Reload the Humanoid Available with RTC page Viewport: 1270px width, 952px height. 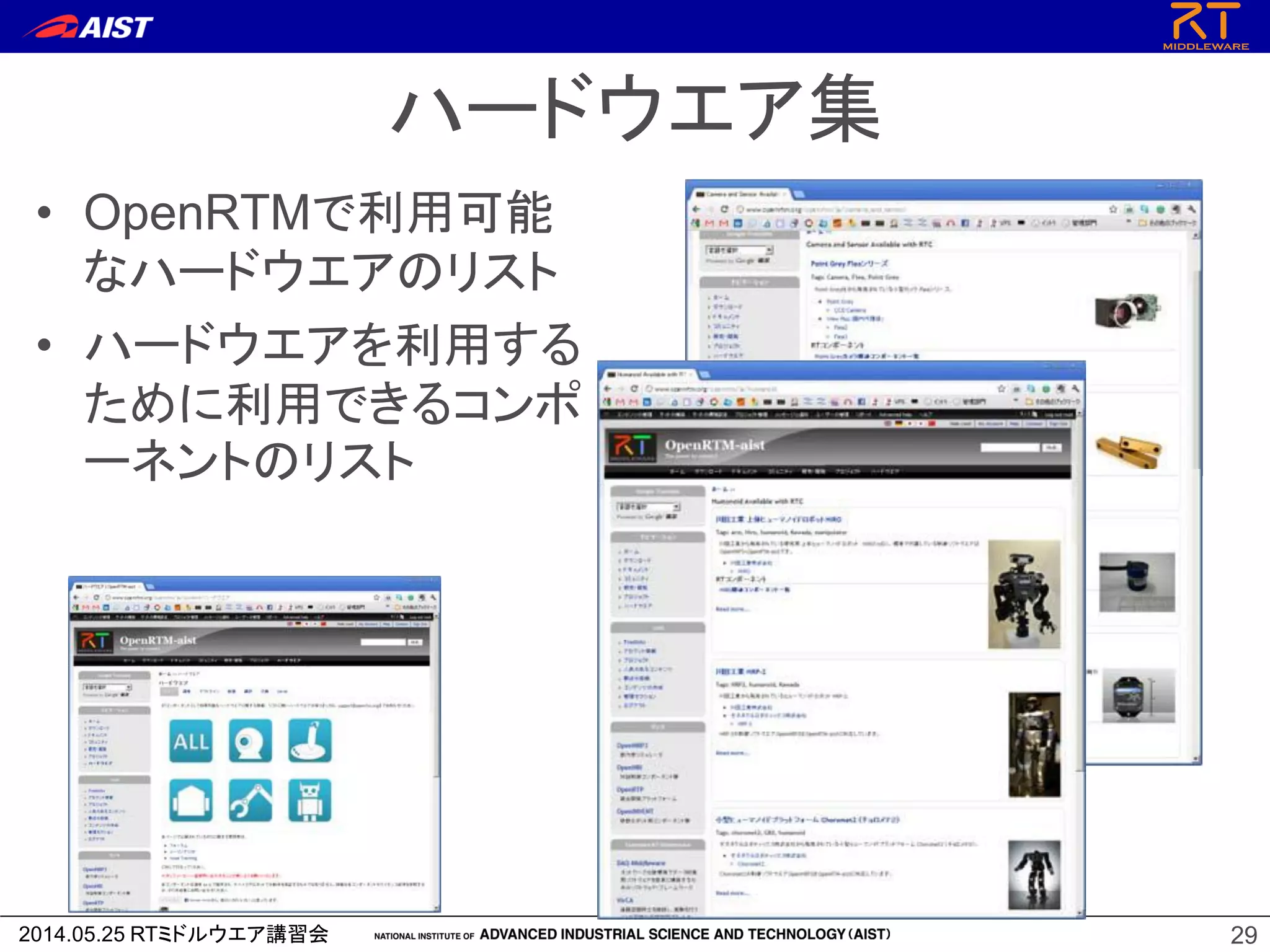click(634, 389)
